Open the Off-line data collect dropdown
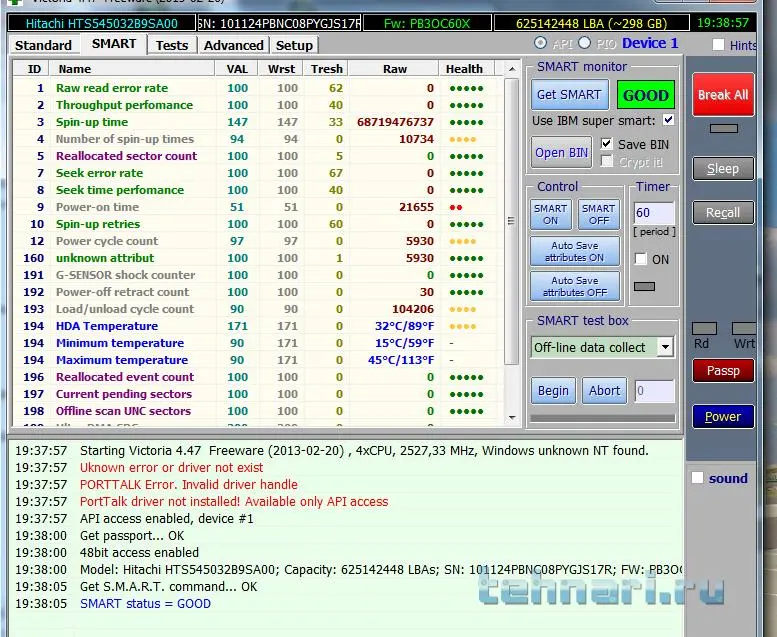 (665, 347)
